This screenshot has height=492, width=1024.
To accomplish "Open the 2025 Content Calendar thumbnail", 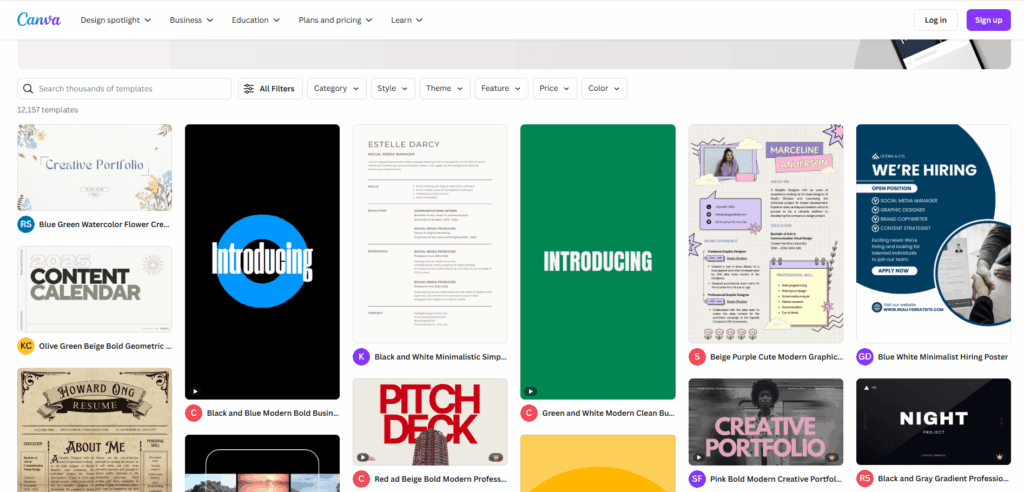I will pos(95,289).
